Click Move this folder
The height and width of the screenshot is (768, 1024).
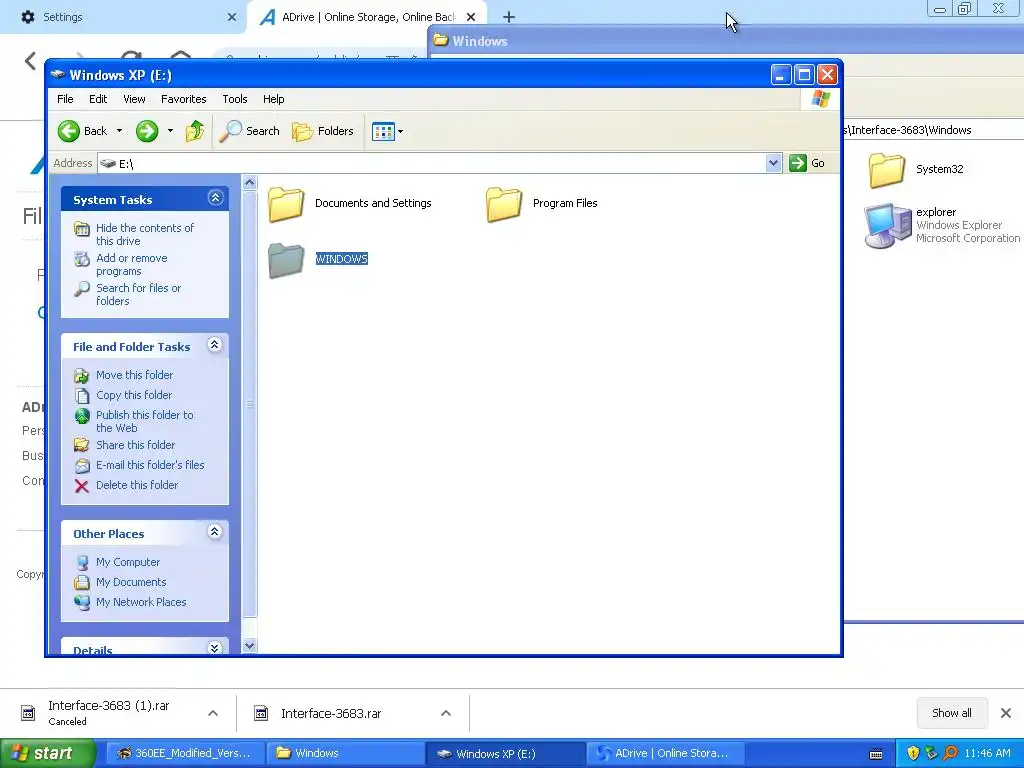click(x=134, y=375)
